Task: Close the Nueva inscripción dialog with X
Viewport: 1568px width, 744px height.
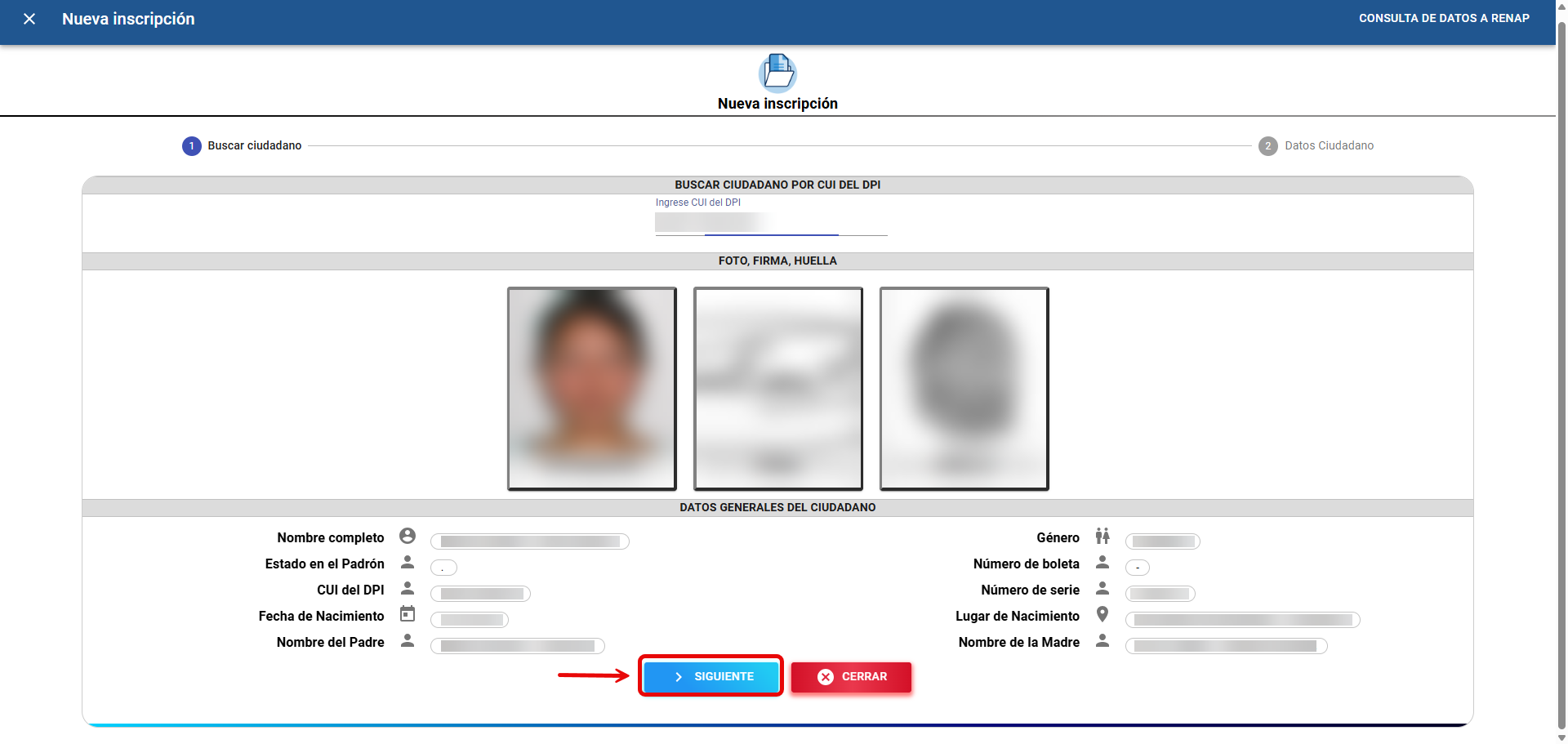Action: [29, 19]
